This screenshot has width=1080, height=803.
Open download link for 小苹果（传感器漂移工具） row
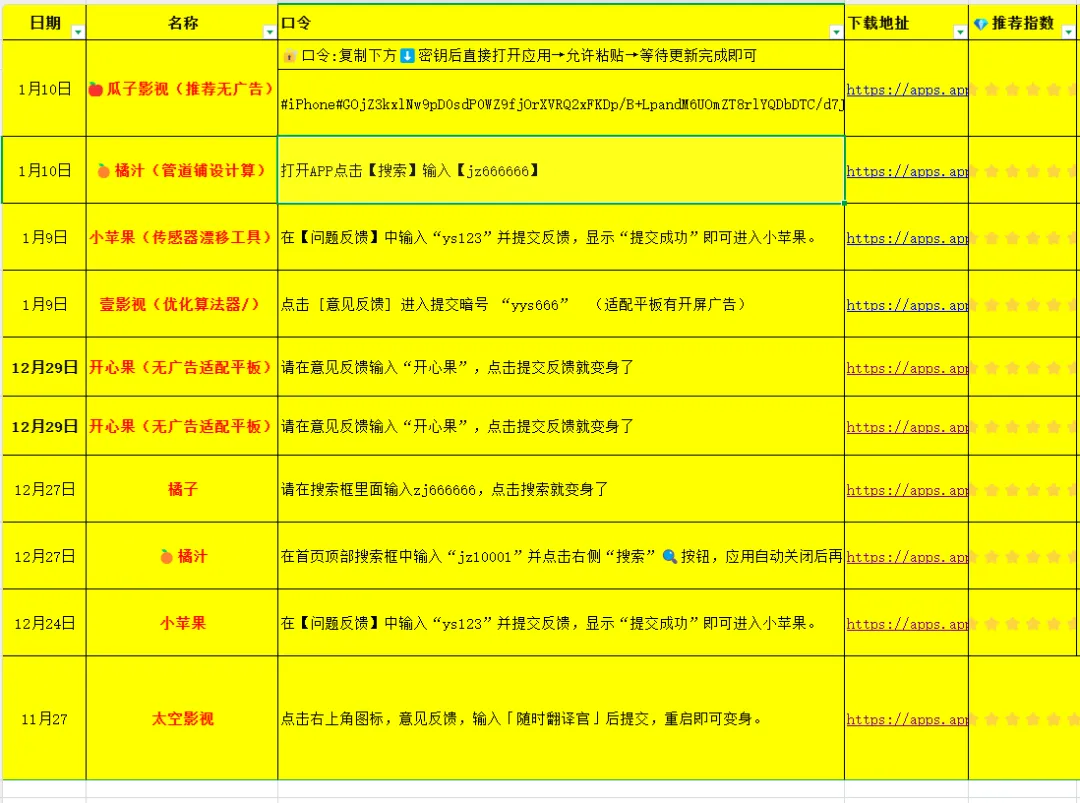(x=907, y=238)
